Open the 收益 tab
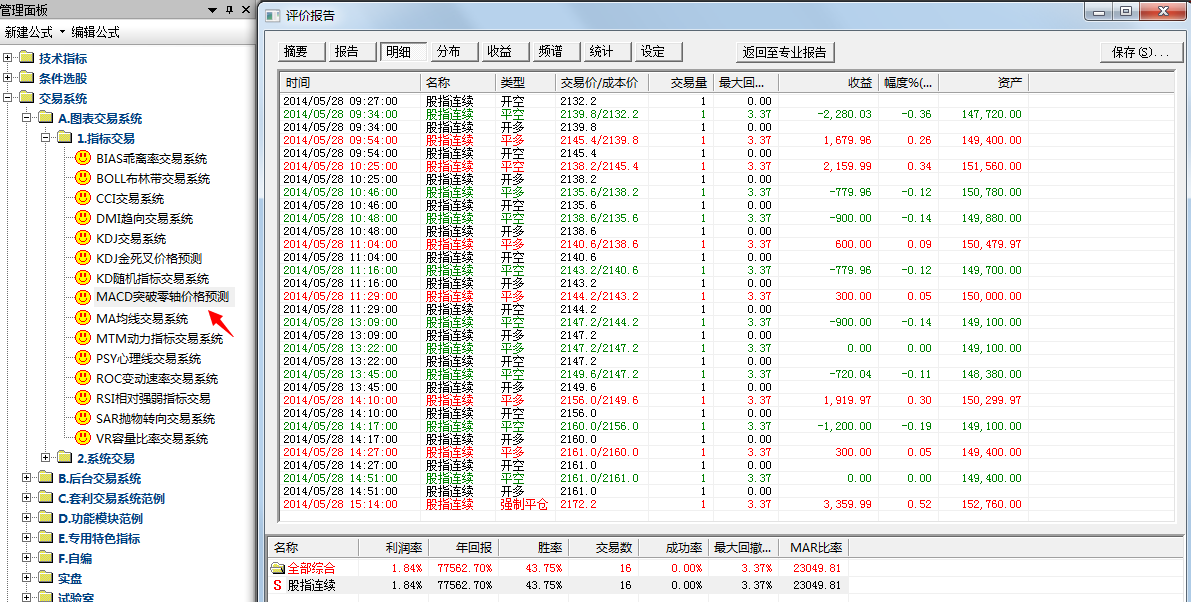Image resolution: width=1191 pixels, height=602 pixels. [x=500, y=52]
